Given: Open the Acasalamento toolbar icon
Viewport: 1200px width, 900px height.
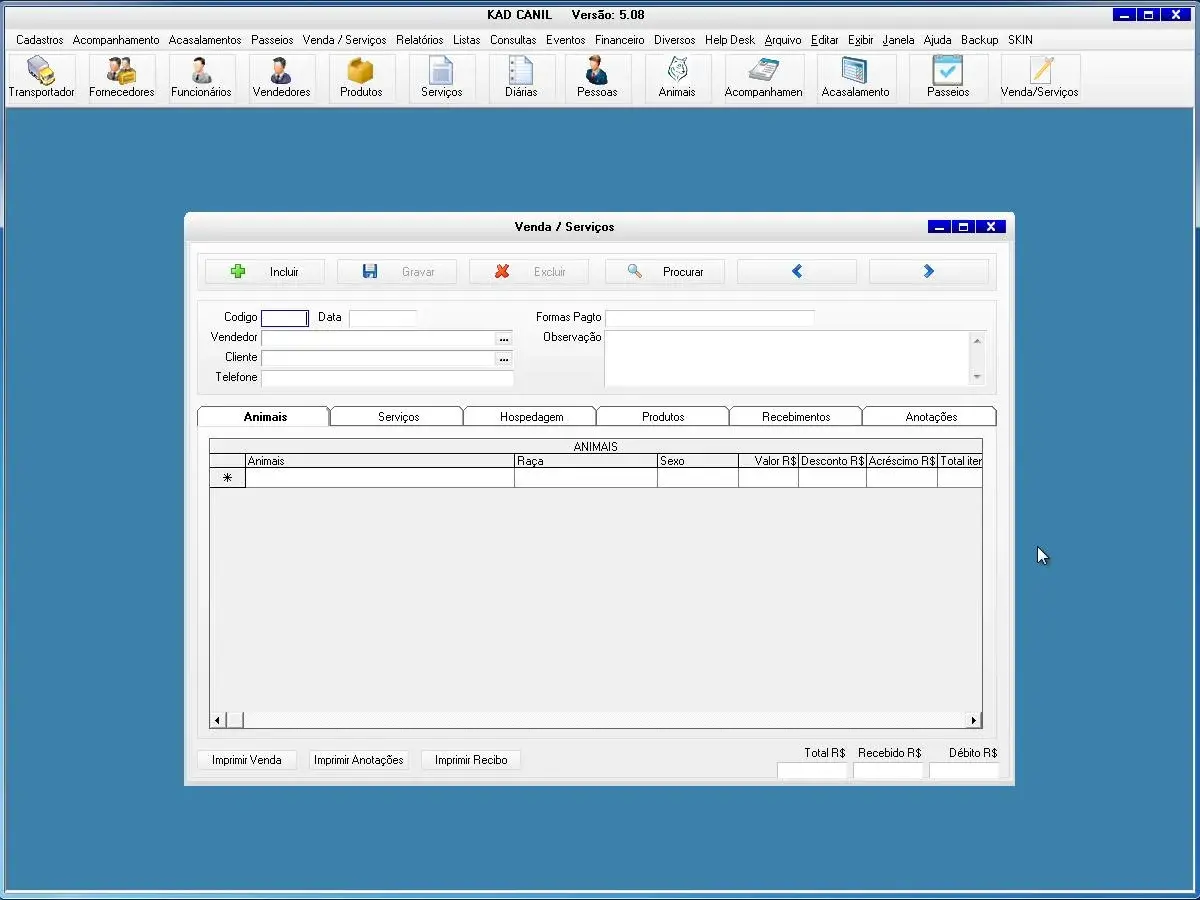Looking at the screenshot, I should (x=855, y=77).
